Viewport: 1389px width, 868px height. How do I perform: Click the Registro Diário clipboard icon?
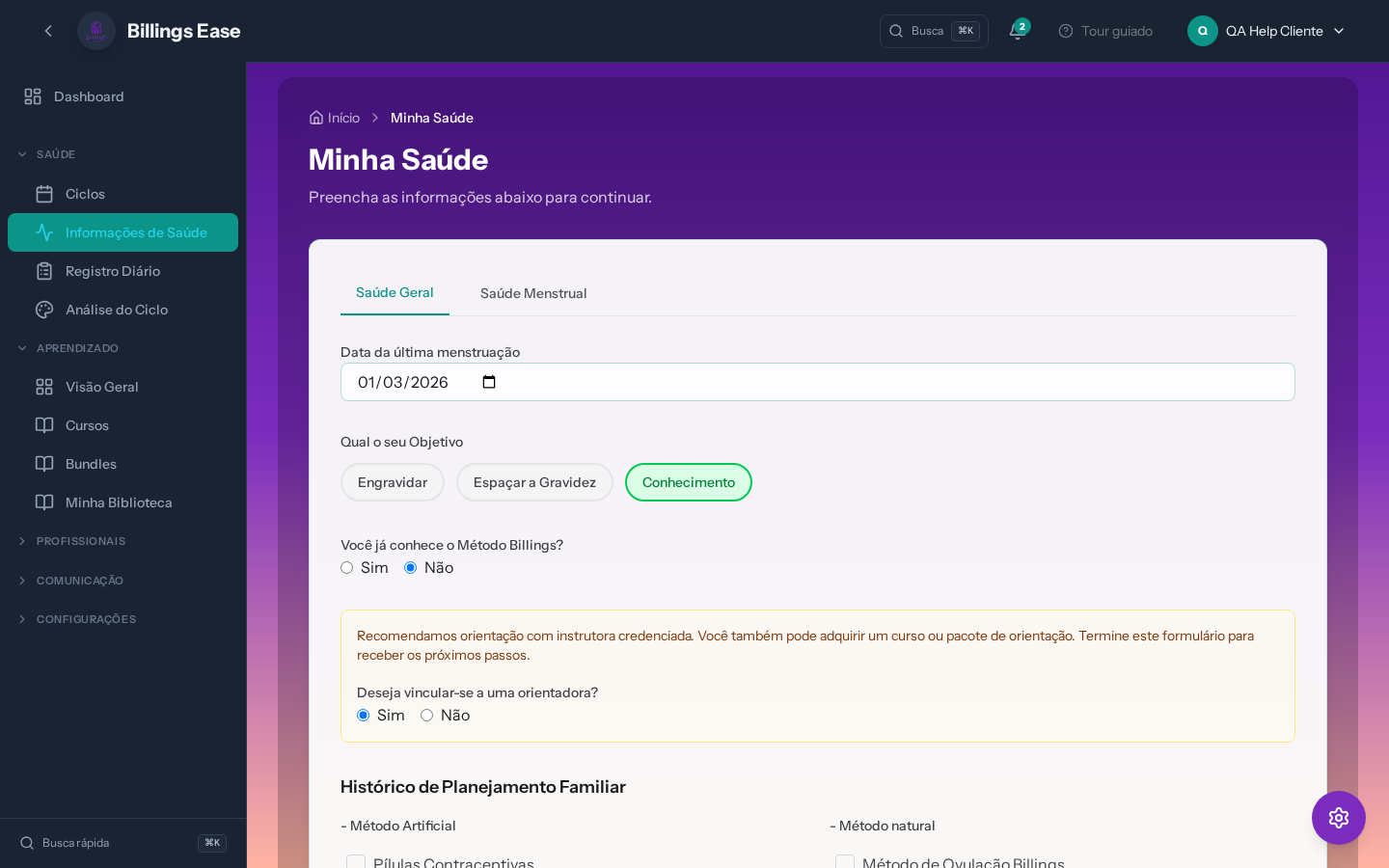point(44,271)
